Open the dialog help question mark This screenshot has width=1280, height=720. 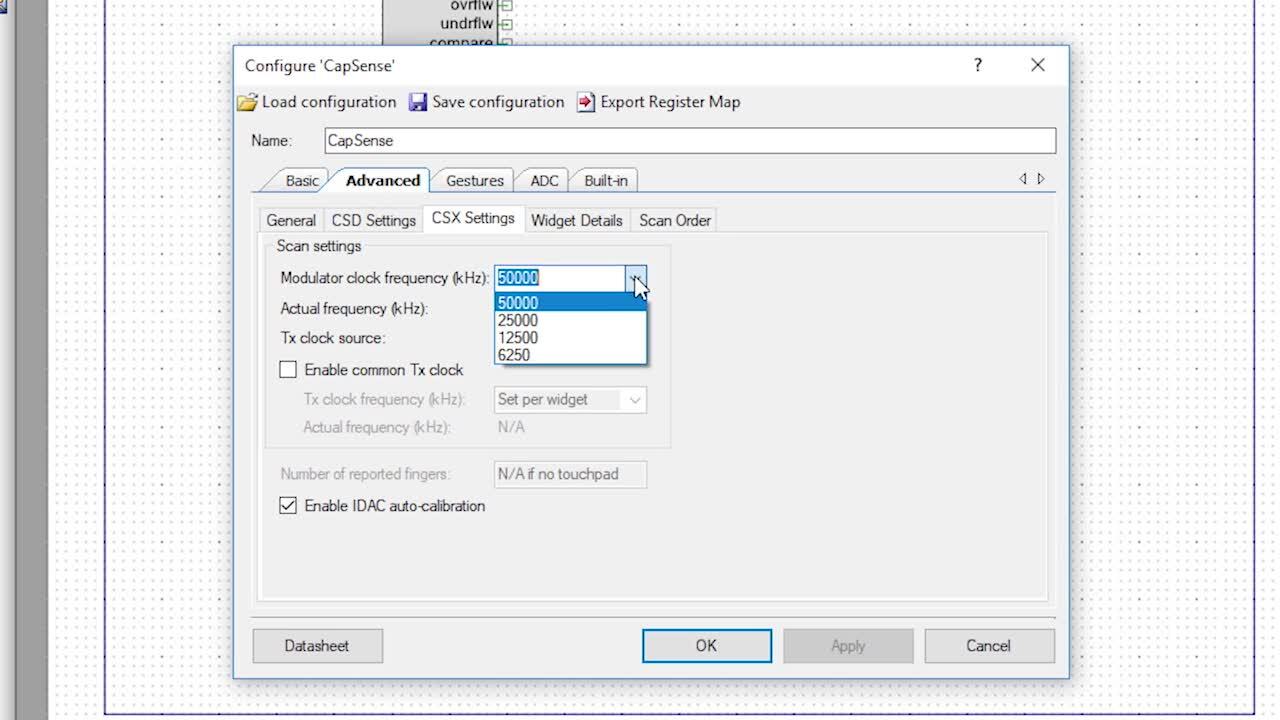pyautogui.click(x=978, y=65)
